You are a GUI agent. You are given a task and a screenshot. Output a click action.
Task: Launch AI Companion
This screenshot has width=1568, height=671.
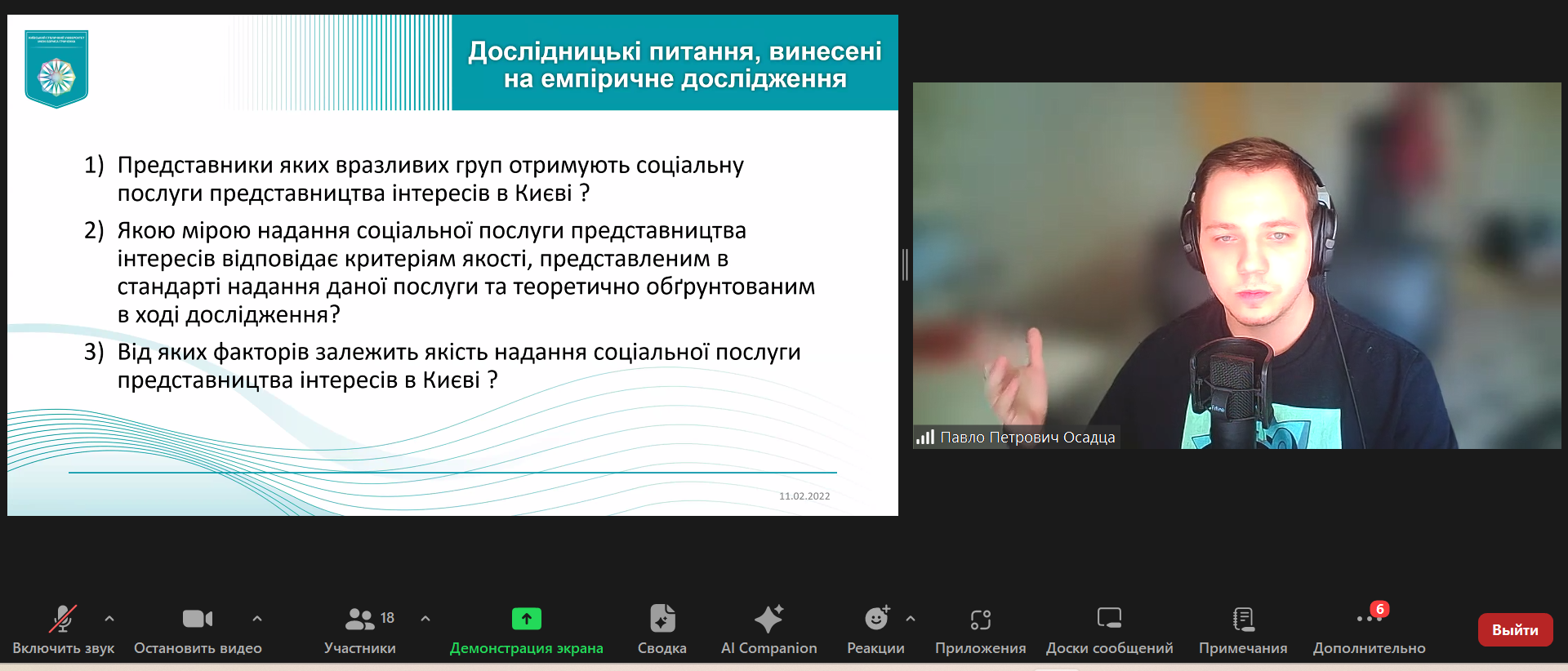pos(768,620)
